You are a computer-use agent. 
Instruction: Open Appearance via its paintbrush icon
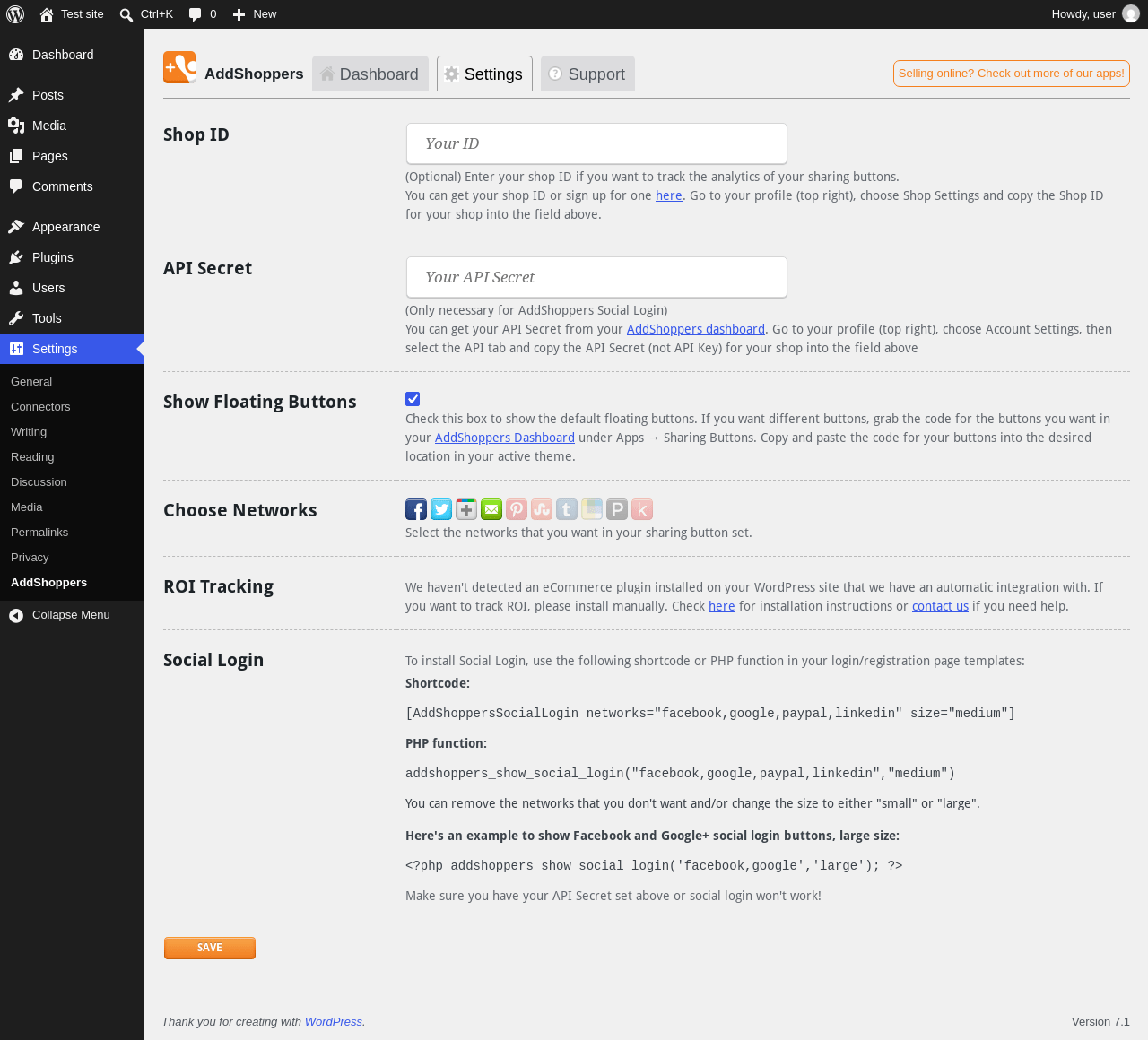pyautogui.click(x=16, y=227)
